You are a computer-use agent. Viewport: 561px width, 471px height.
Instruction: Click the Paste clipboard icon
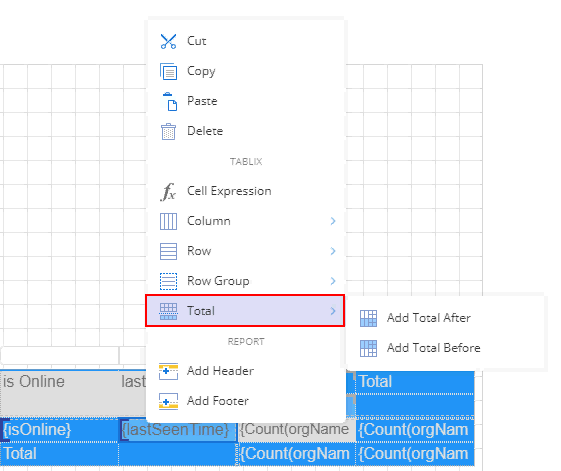coord(170,102)
